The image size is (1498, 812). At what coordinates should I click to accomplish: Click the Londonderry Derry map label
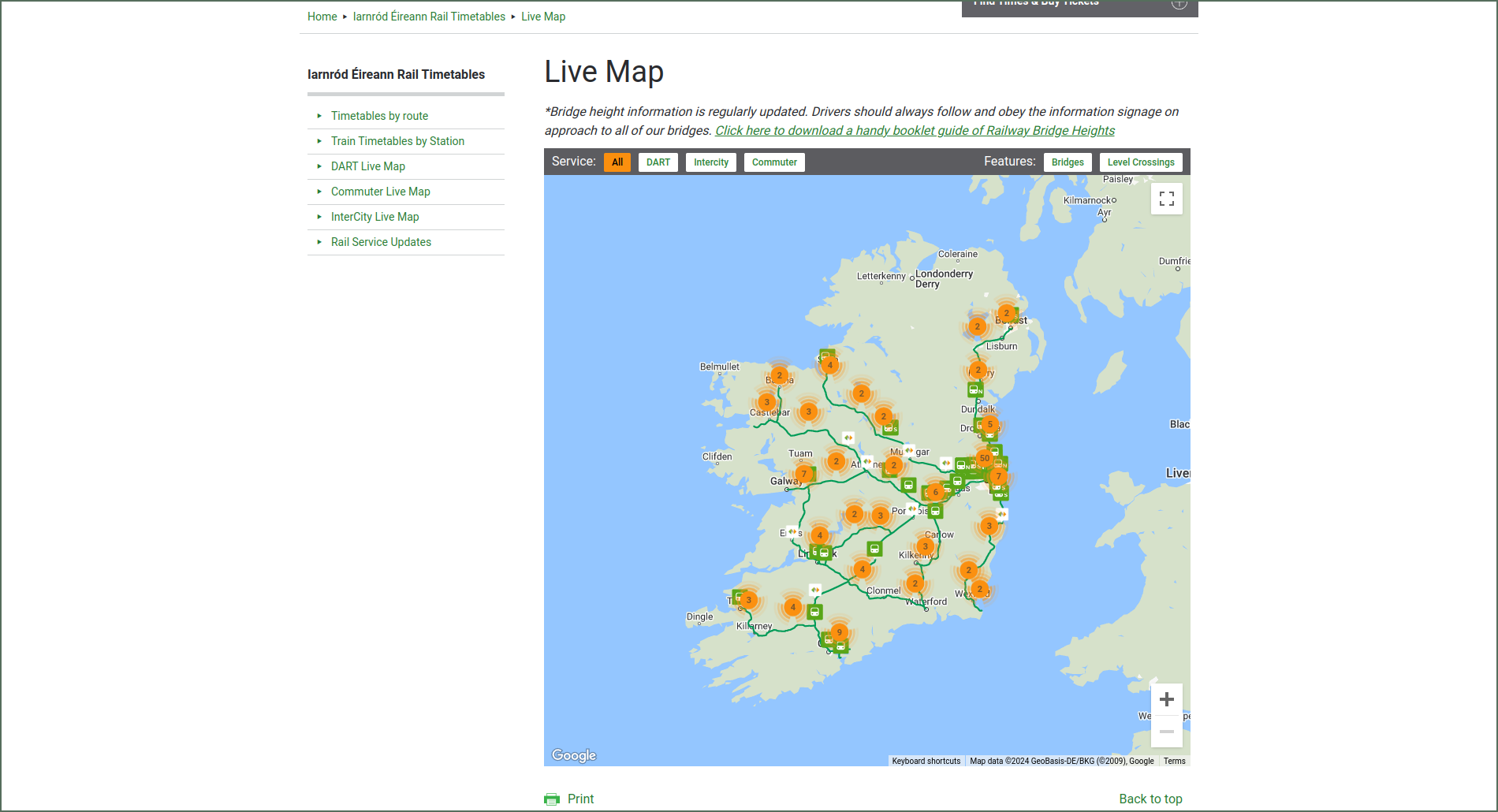pos(944,279)
